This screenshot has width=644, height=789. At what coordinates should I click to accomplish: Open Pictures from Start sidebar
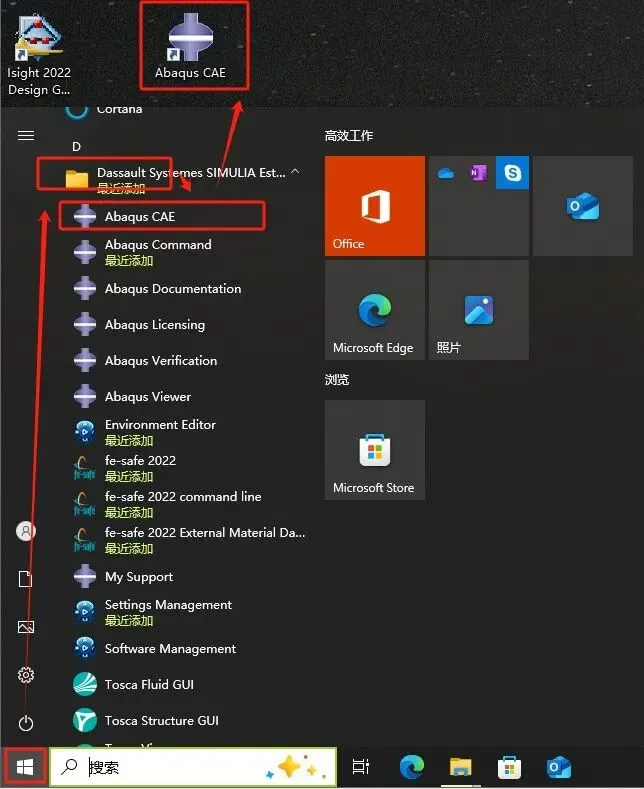tap(26, 627)
